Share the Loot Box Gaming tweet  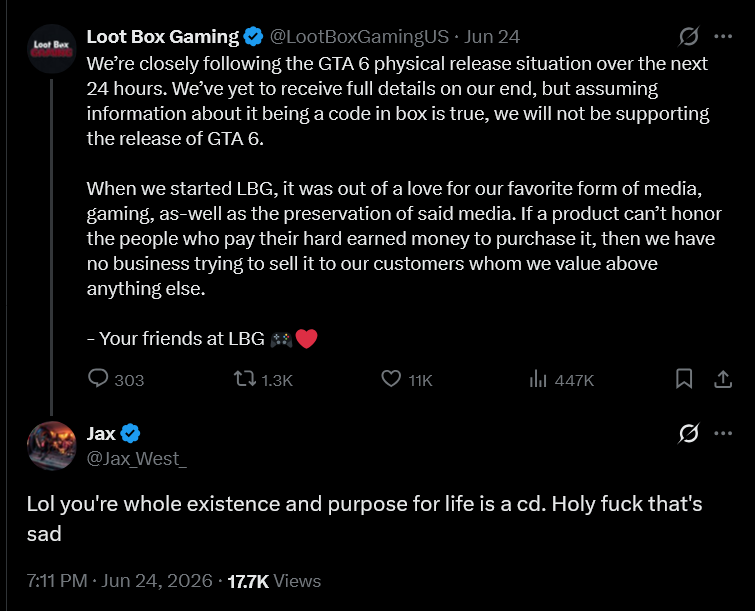723,379
